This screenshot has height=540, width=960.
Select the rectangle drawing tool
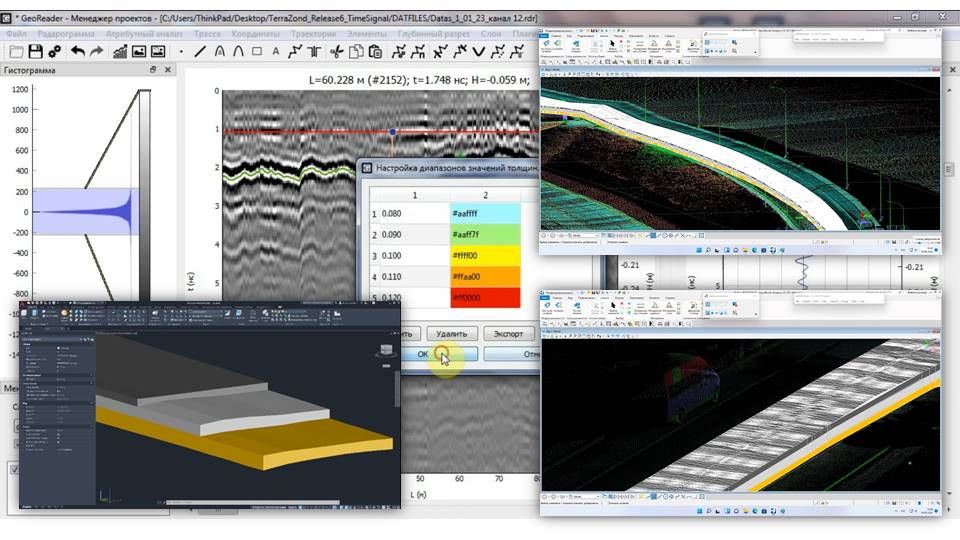257,51
